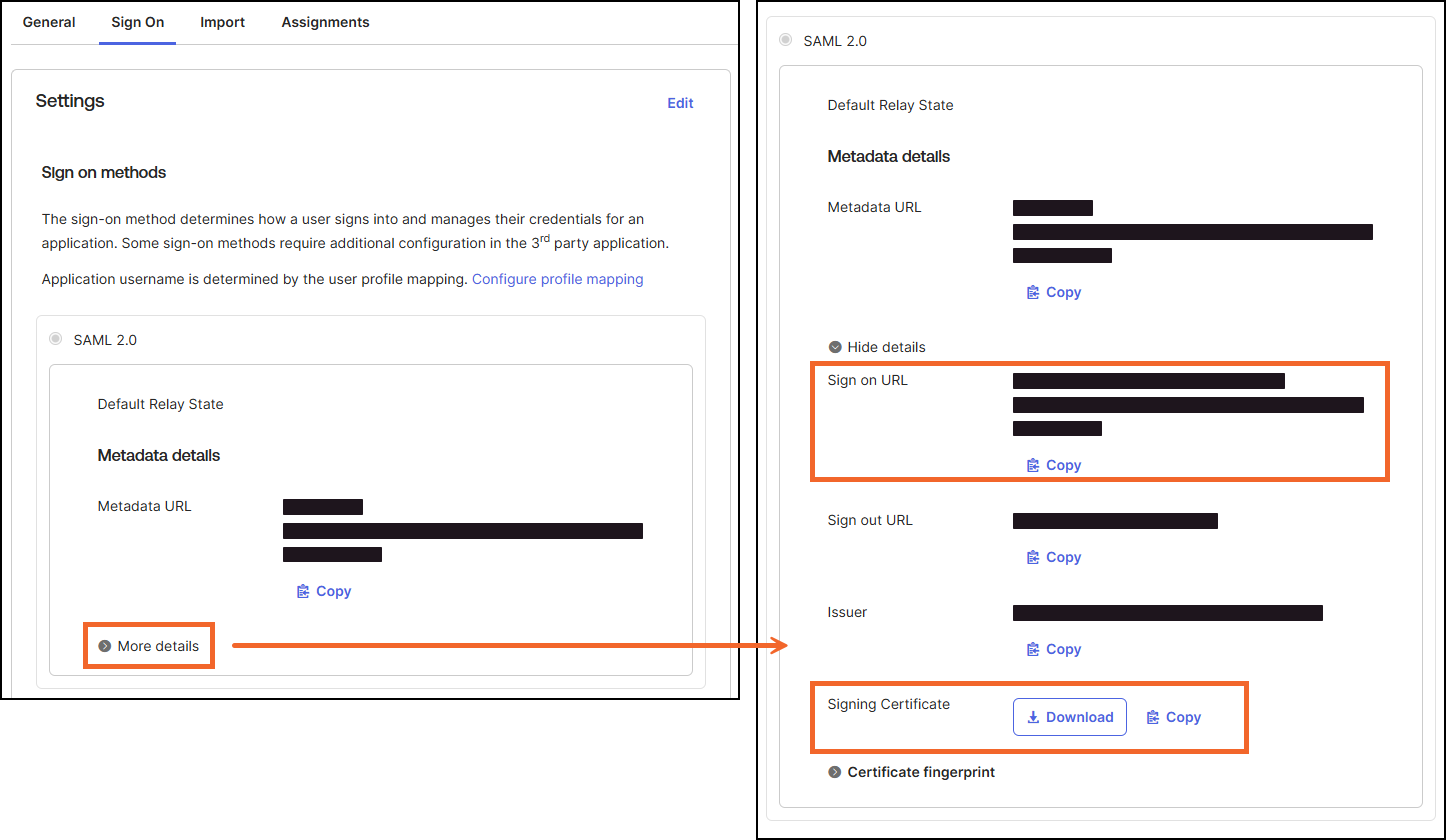Download the Signing Certificate

[x=1069, y=717]
